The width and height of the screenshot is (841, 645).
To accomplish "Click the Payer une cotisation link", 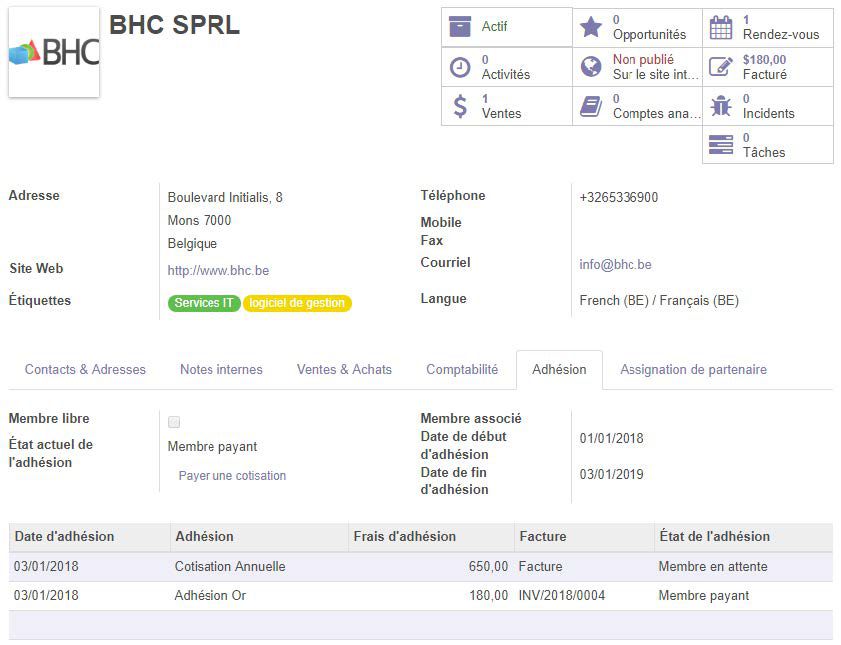I will [232, 476].
